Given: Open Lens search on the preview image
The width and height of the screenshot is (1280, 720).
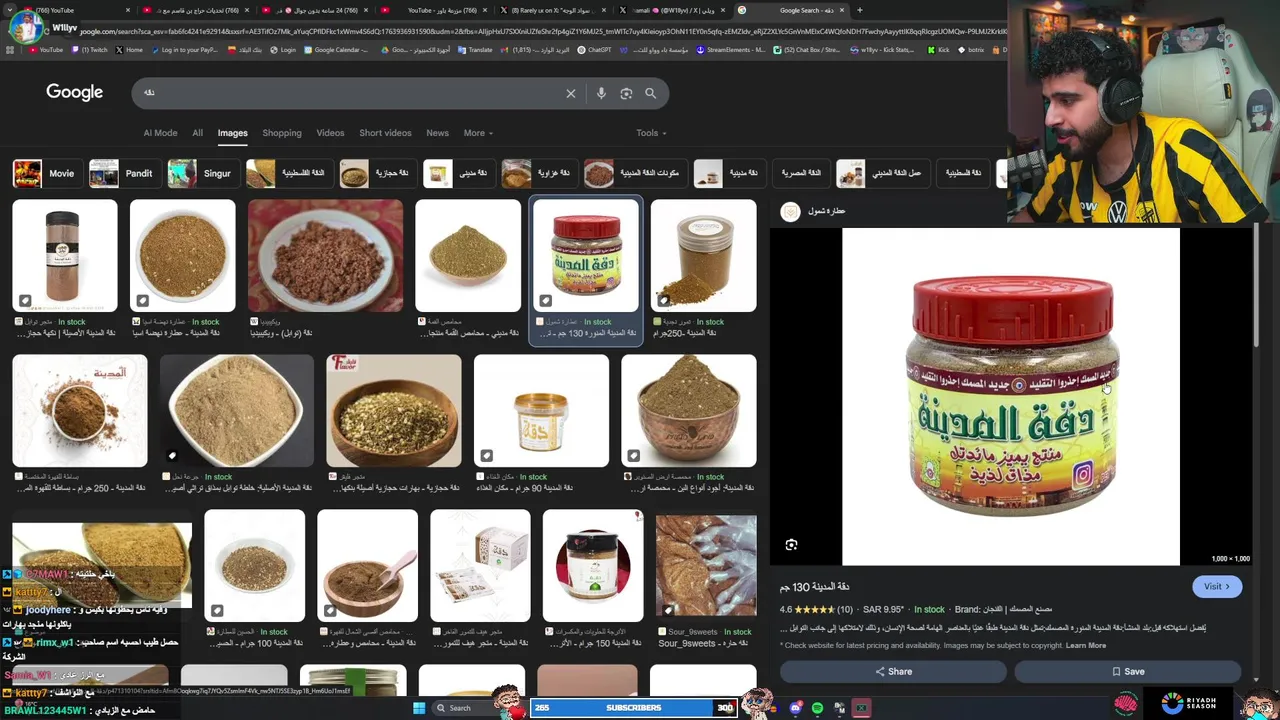Looking at the screenshot, I should [791, 545].
